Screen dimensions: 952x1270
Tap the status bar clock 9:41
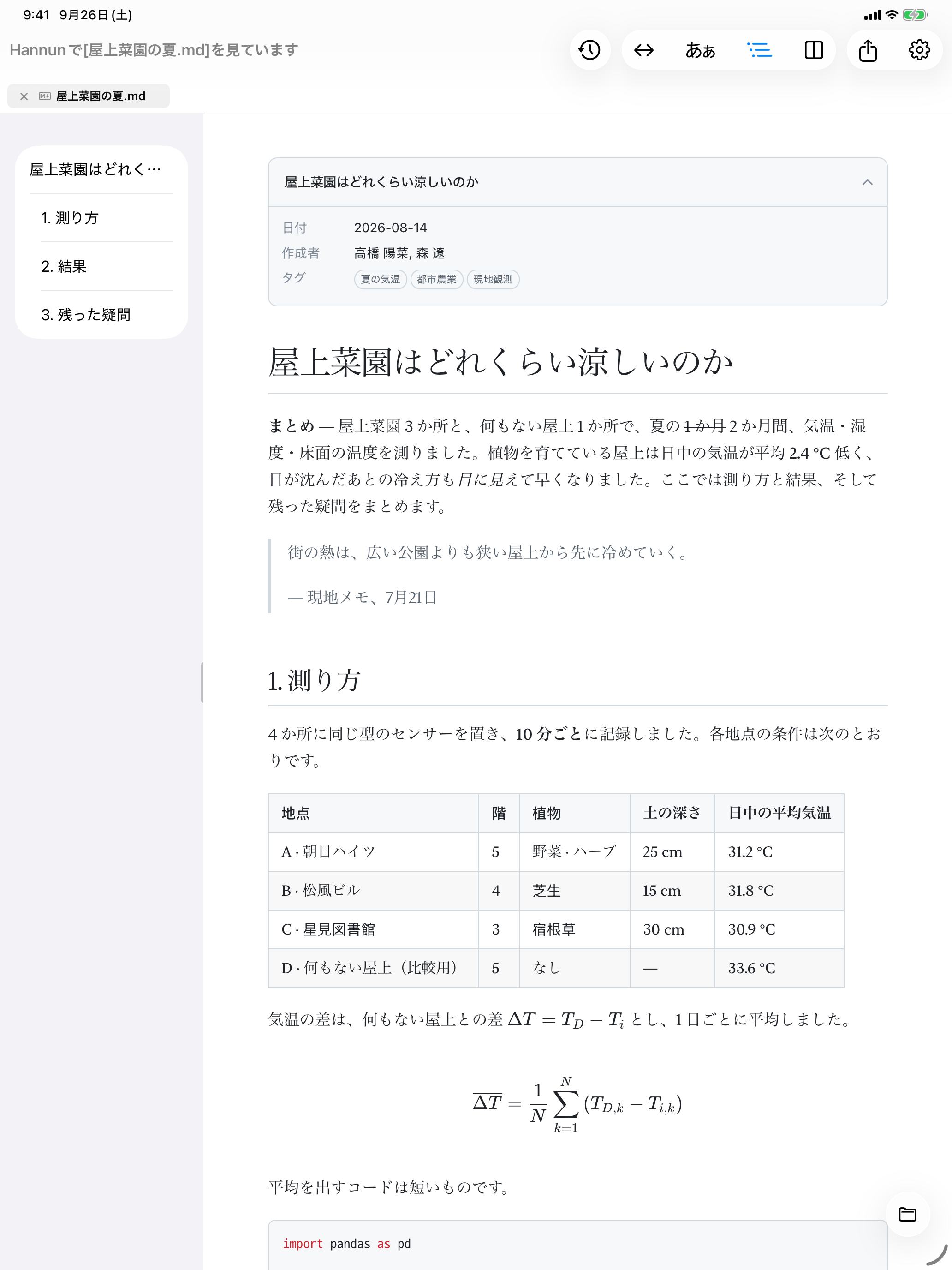click(36, 15)
